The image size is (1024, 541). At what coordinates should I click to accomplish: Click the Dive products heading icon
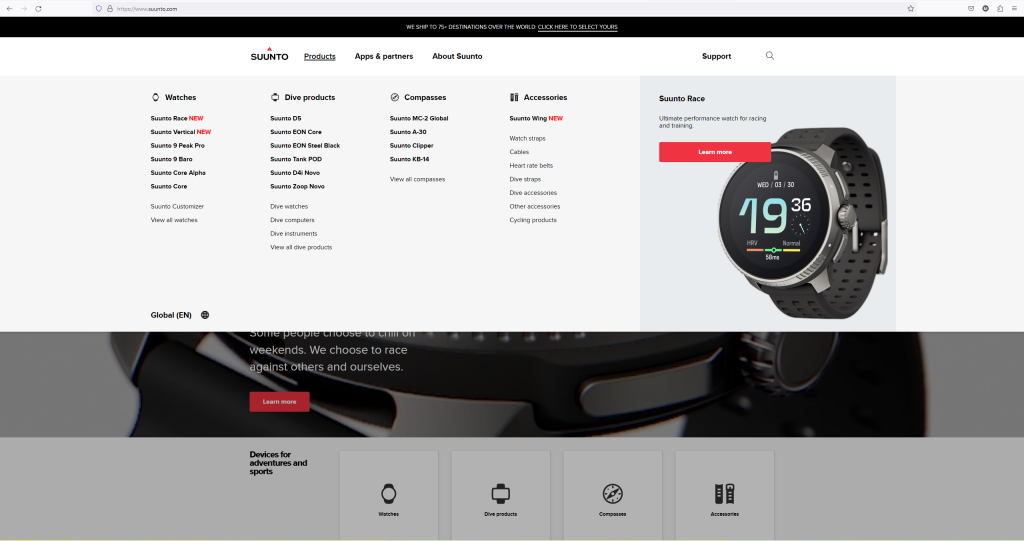(x=275, y=97)
